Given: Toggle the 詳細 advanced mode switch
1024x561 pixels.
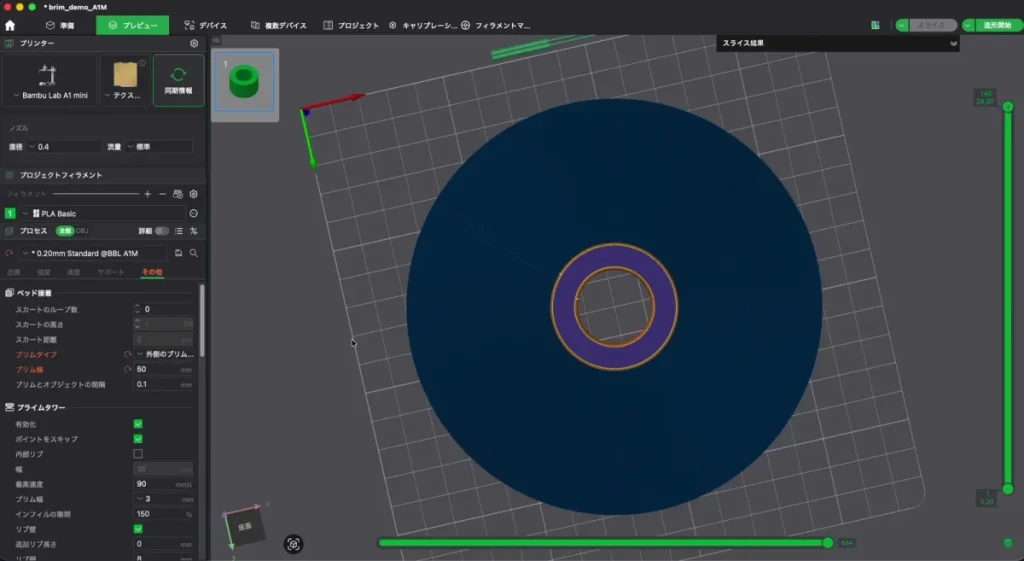Looking at the screenshot, I should coord(161,231).
